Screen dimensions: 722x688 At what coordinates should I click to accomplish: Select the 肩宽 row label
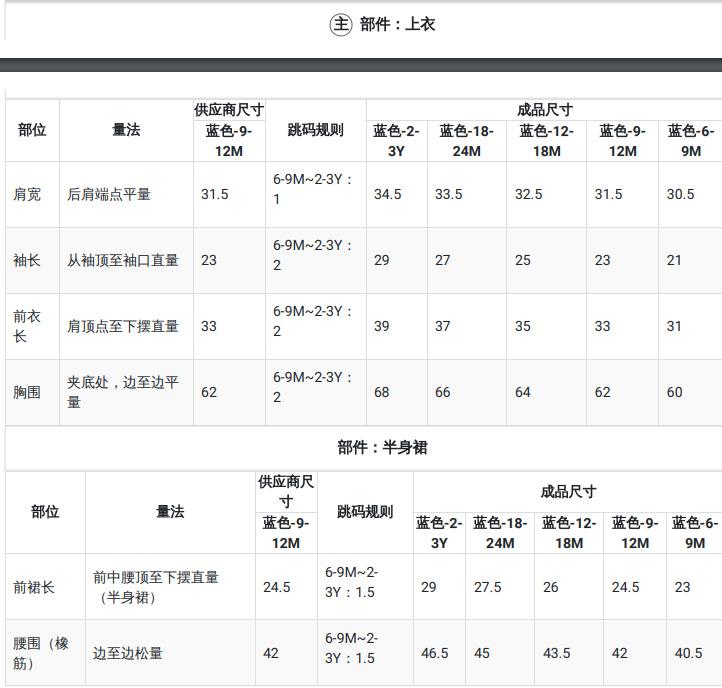tap(28, 194)
